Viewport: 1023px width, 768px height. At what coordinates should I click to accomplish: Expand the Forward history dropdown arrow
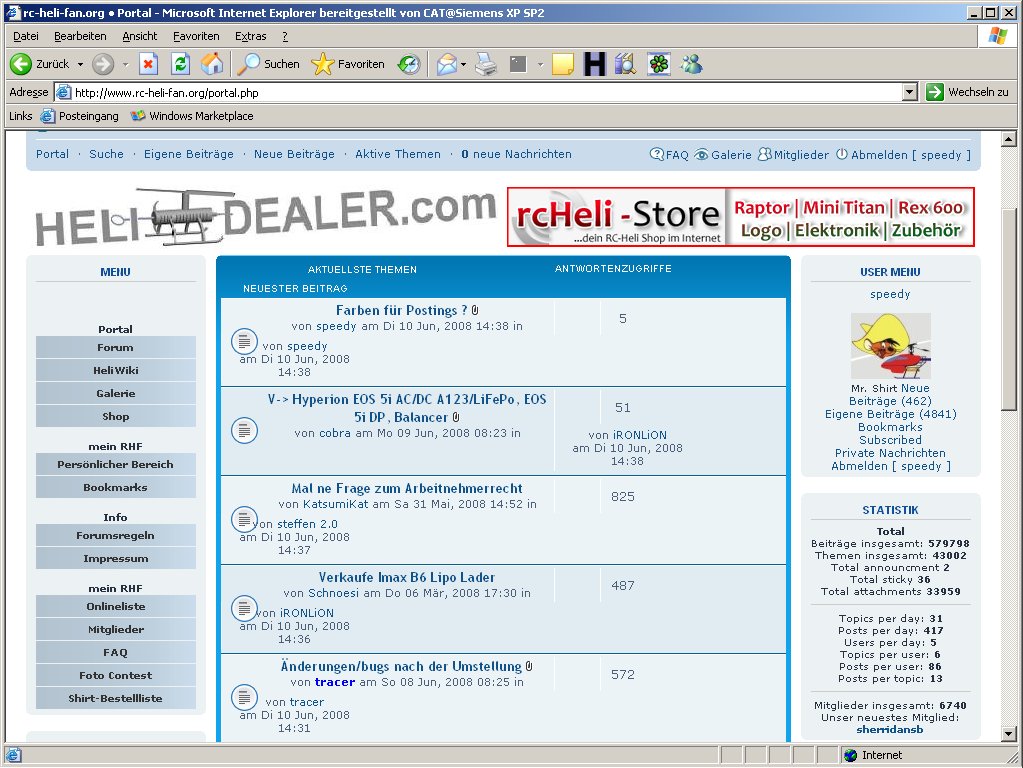point(125,65)
